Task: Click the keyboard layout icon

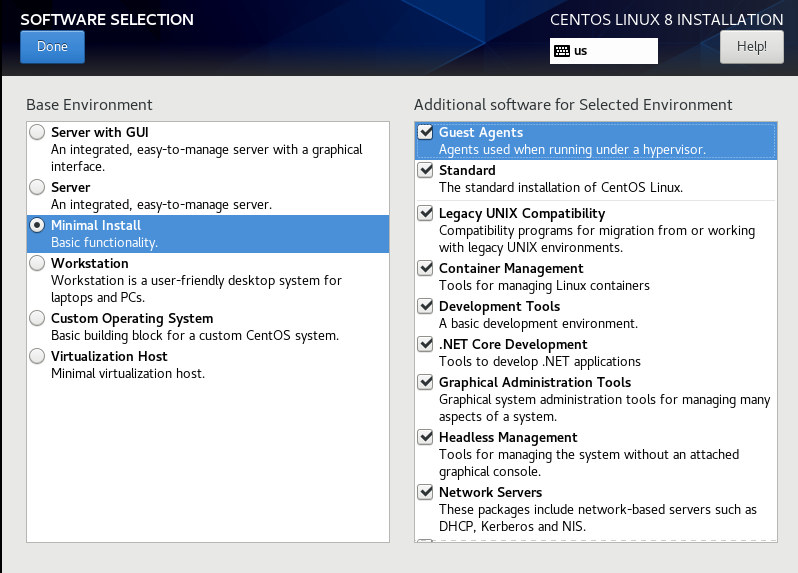Action: (x=562, y=51)
